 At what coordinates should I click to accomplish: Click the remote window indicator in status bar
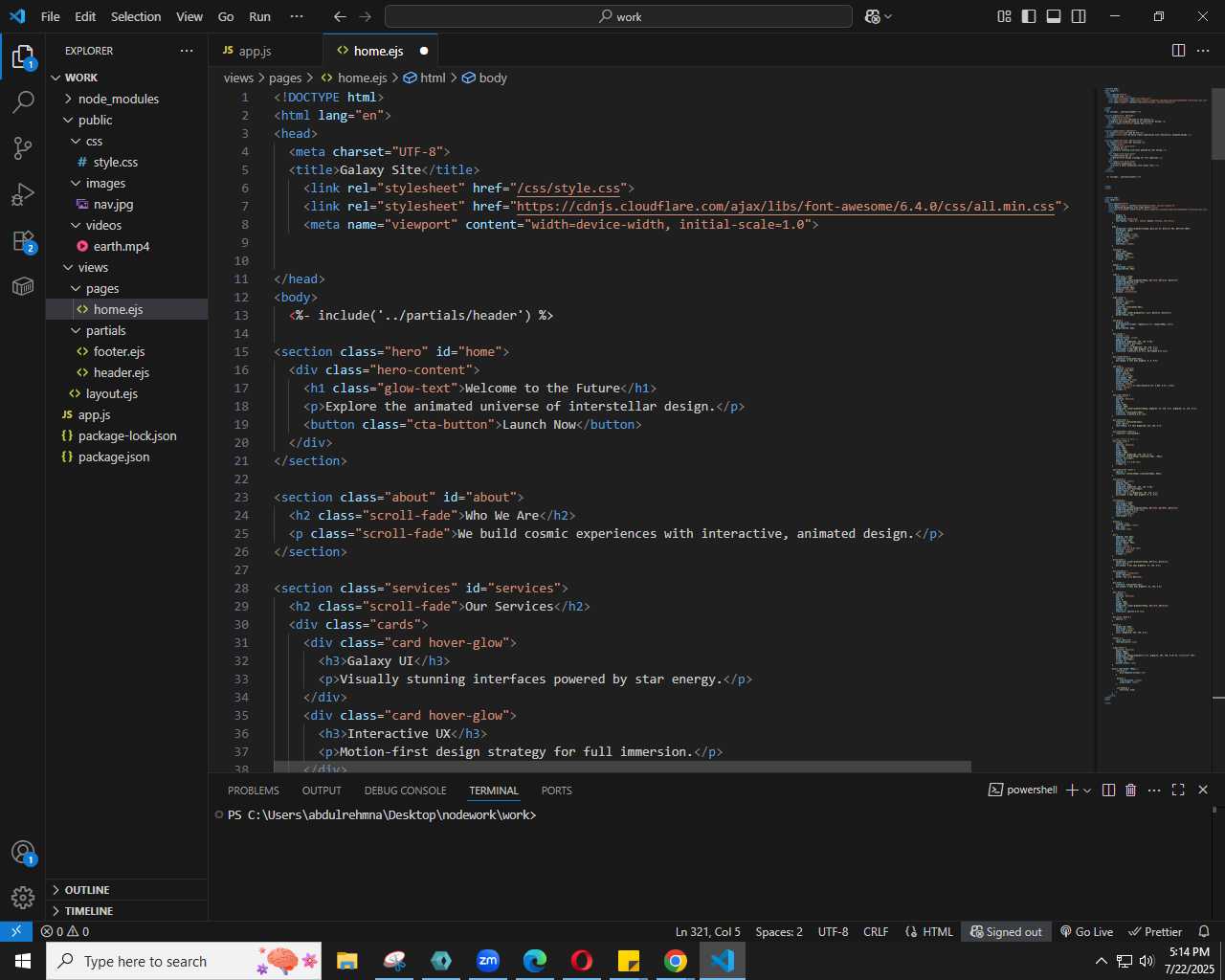click(x=16, y=931)
